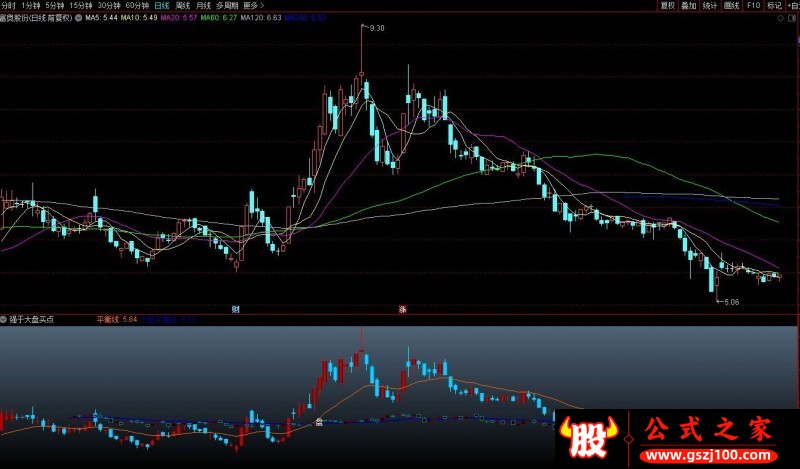This screenshot has width=800, height=469.
Task: Click the 标记 mark button
Action: pos(774,5)
